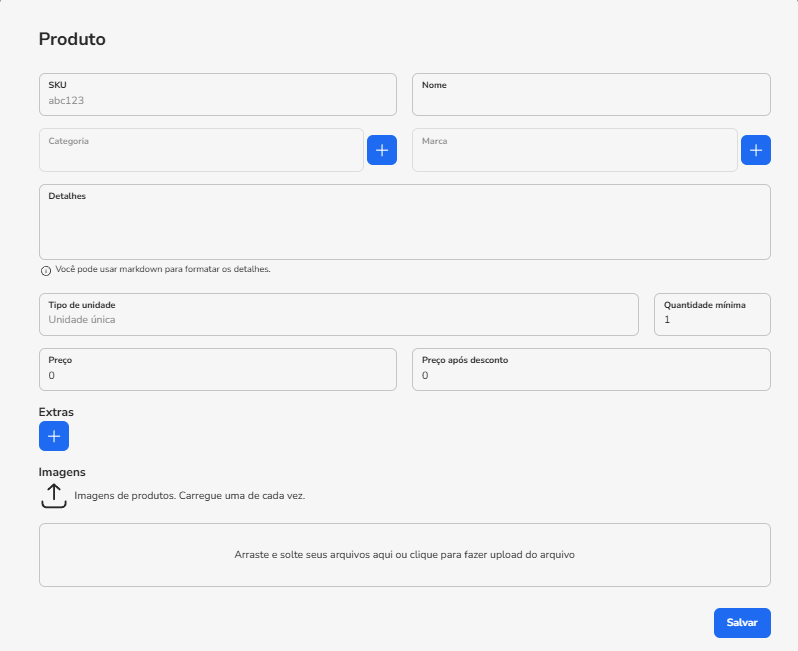Click the Imagens section label
The image size is (798, 651).
[x=62, y=472]
